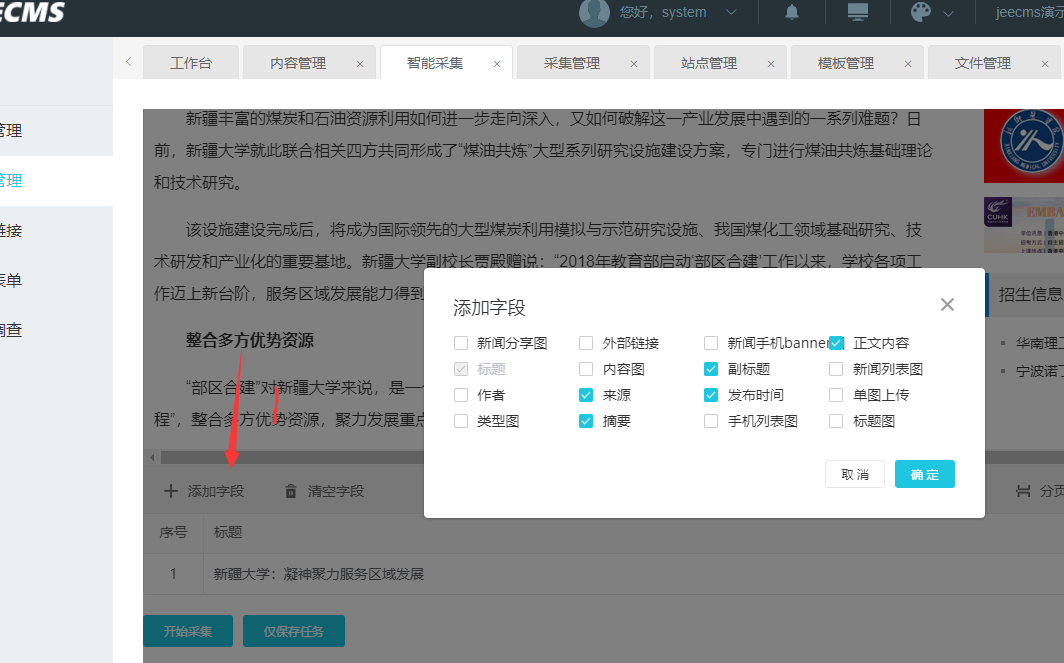Check the 新闻分享图 checkbox

tap(461, 343)
